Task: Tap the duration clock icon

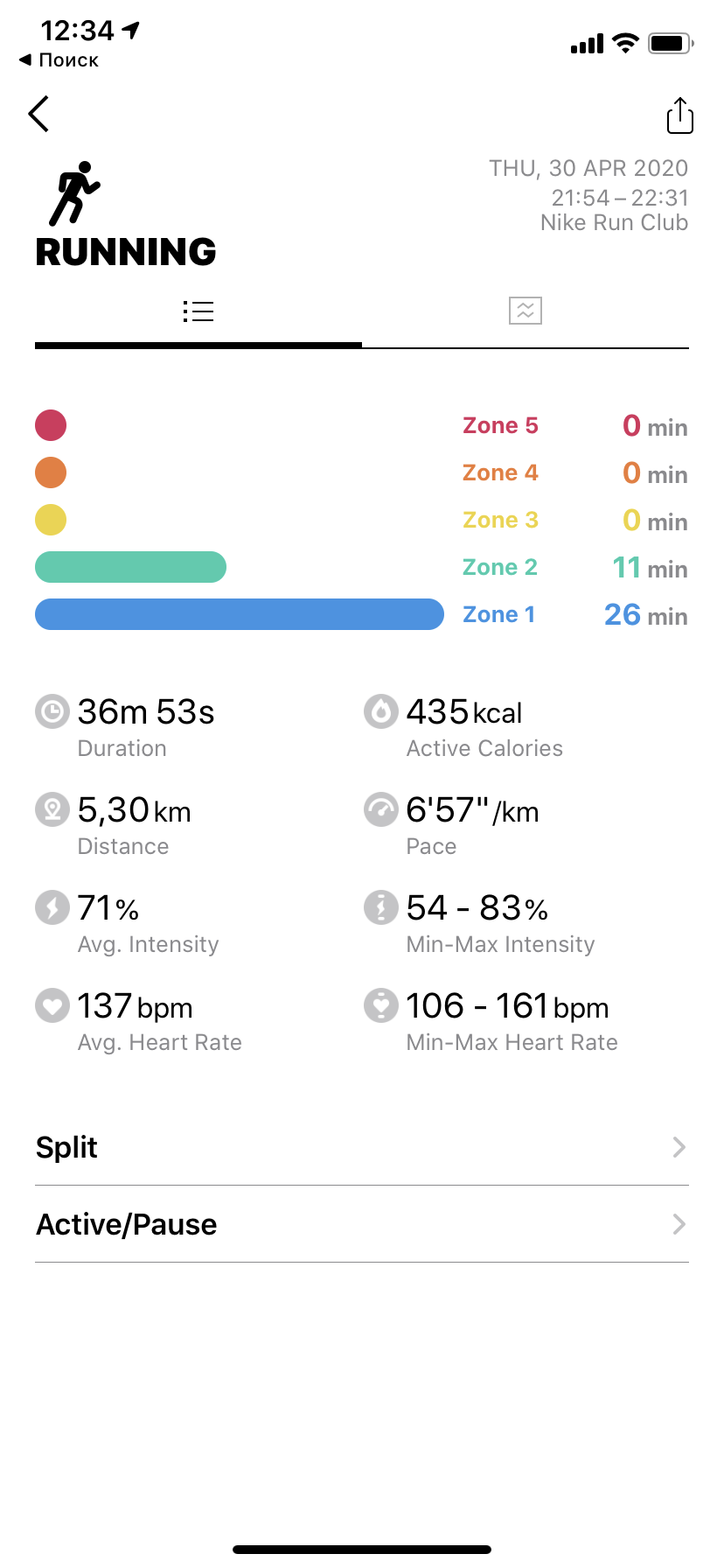Action: coord(52,711)
